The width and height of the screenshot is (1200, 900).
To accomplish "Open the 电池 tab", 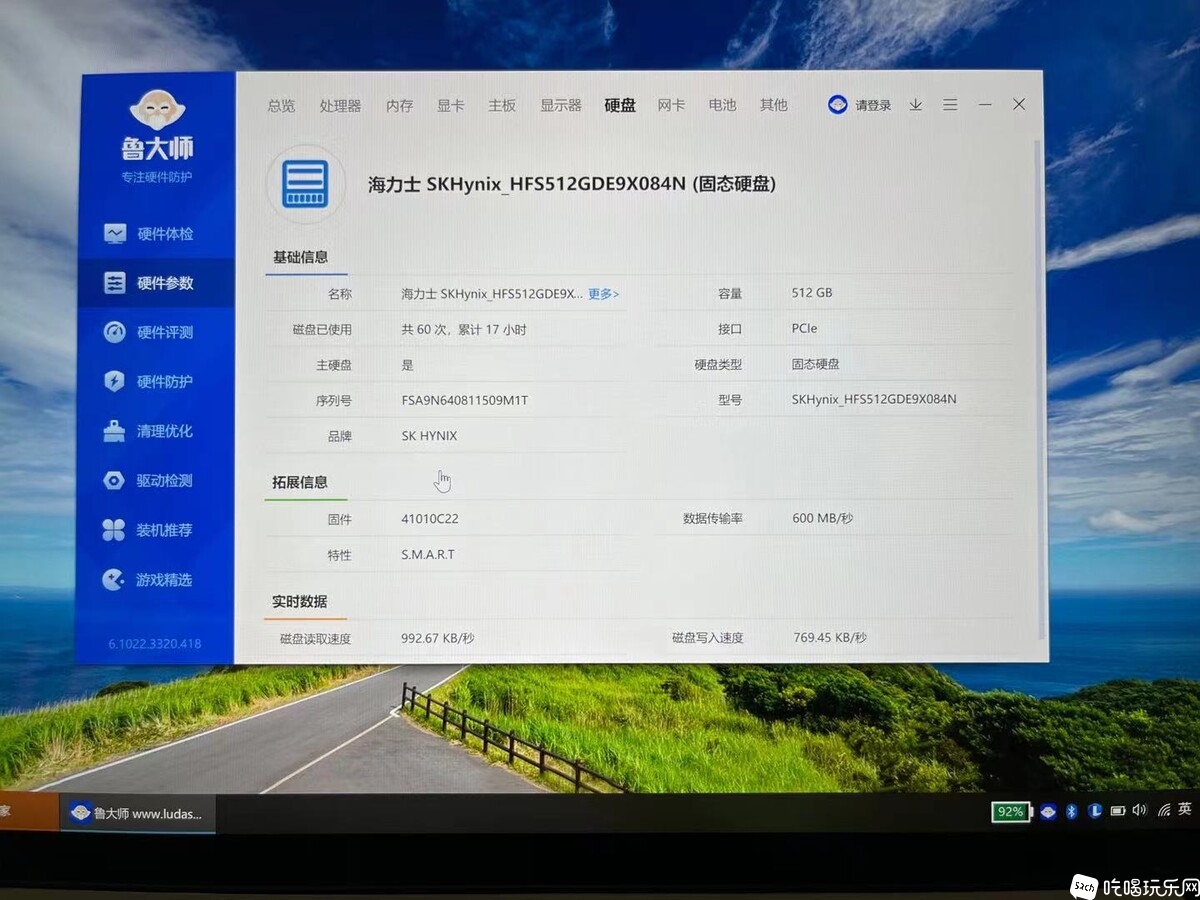I will coord(722,105).
